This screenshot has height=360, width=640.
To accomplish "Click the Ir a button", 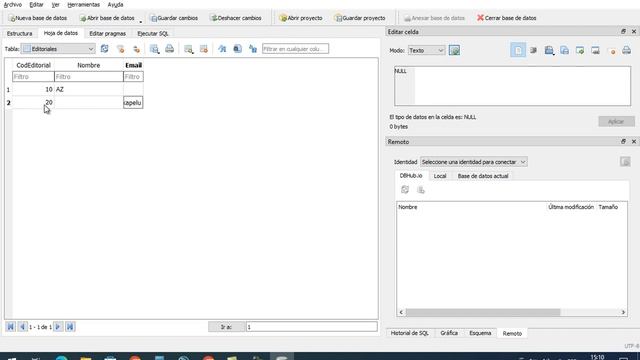I will tap(226, 327).
